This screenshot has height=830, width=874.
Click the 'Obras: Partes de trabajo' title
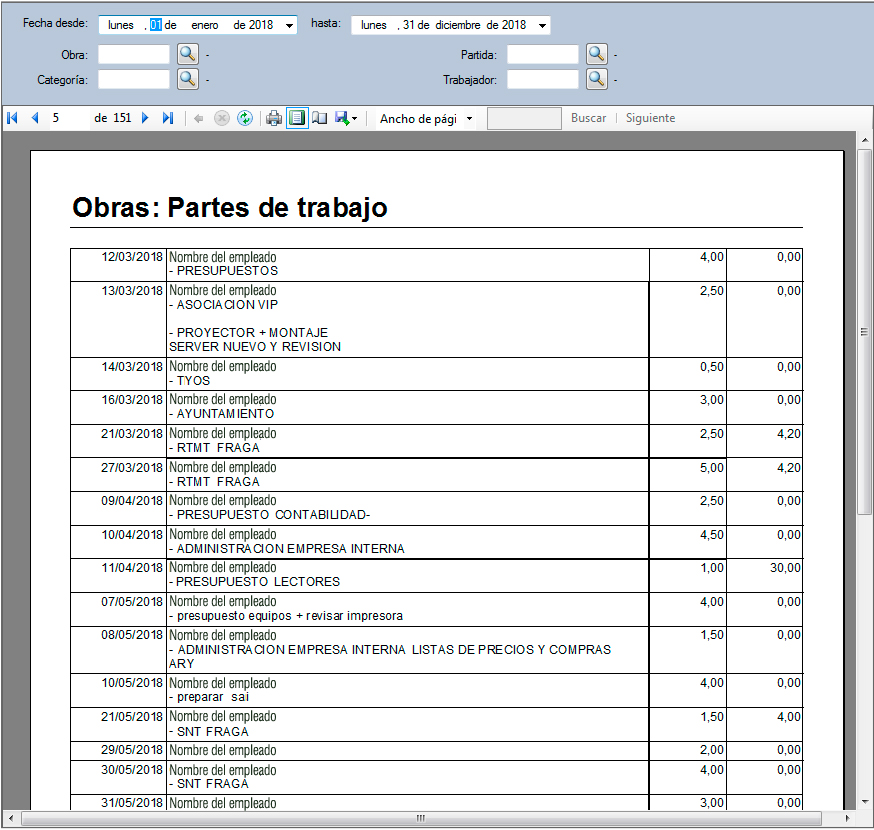pyautogui.click(x=230, y=207)
